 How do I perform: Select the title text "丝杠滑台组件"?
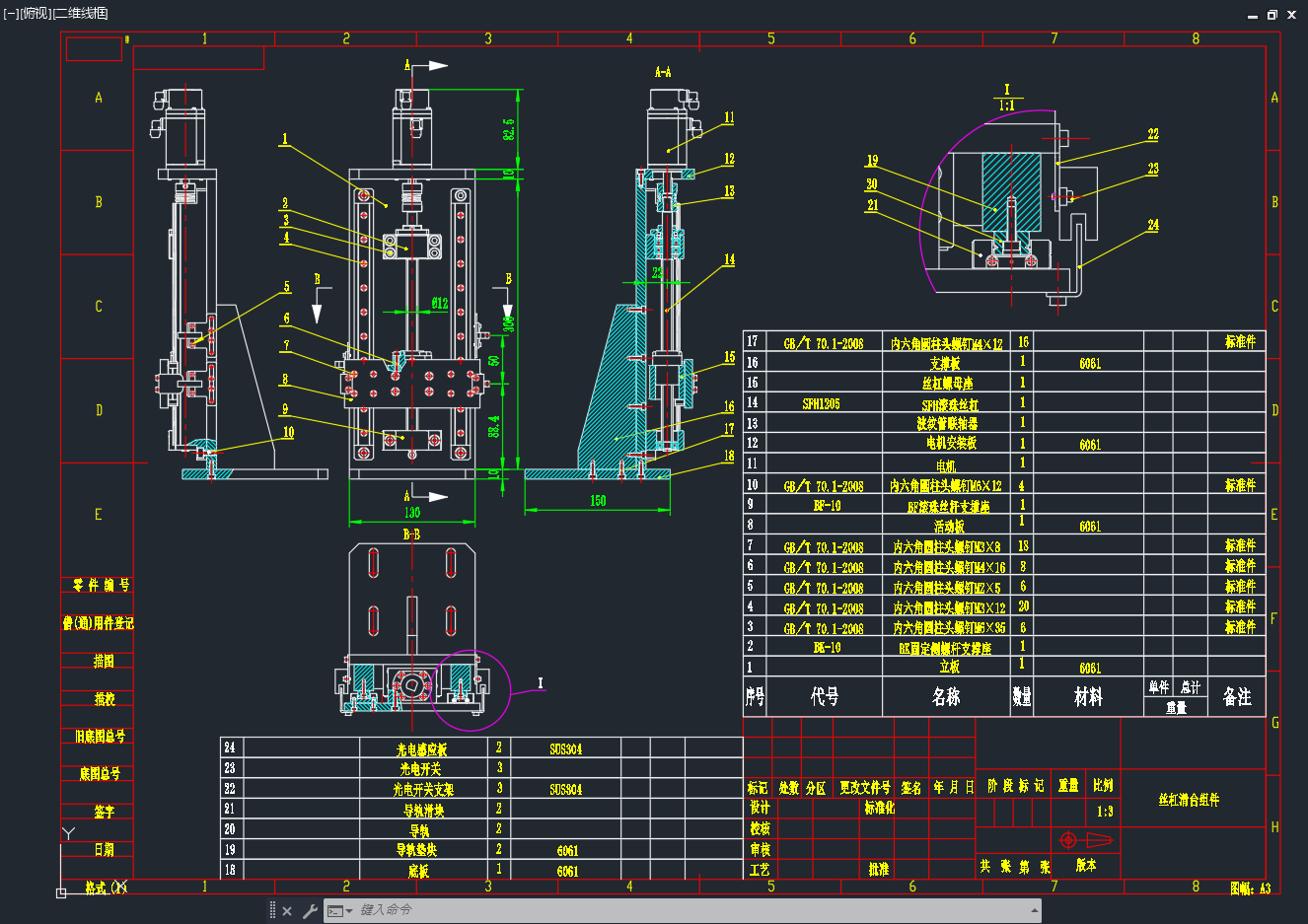[x=1189, y=800]
